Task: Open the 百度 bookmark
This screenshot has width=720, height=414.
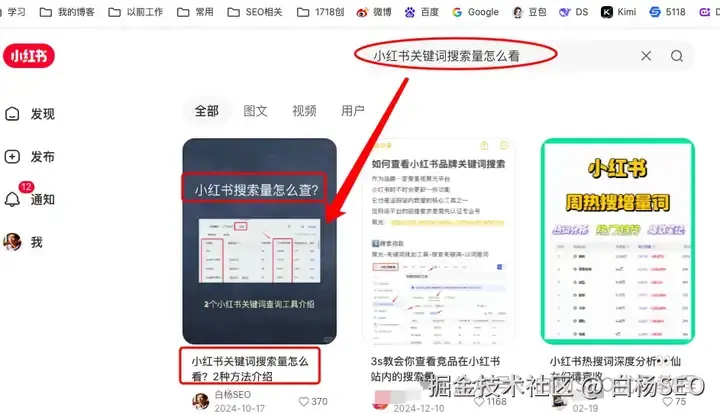Action: click(422, 12)
